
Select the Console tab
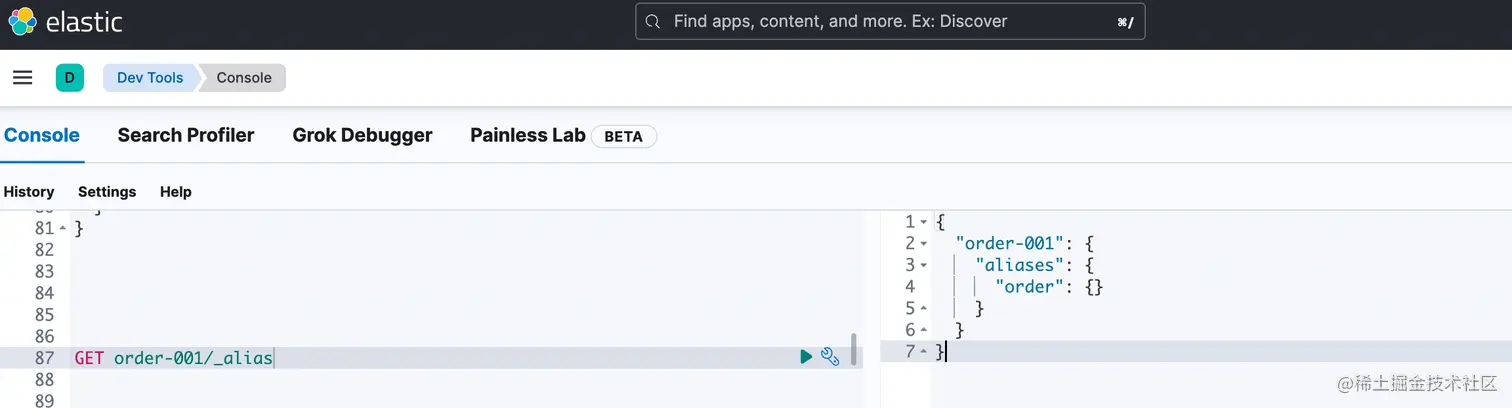click(x=41, y=135)
